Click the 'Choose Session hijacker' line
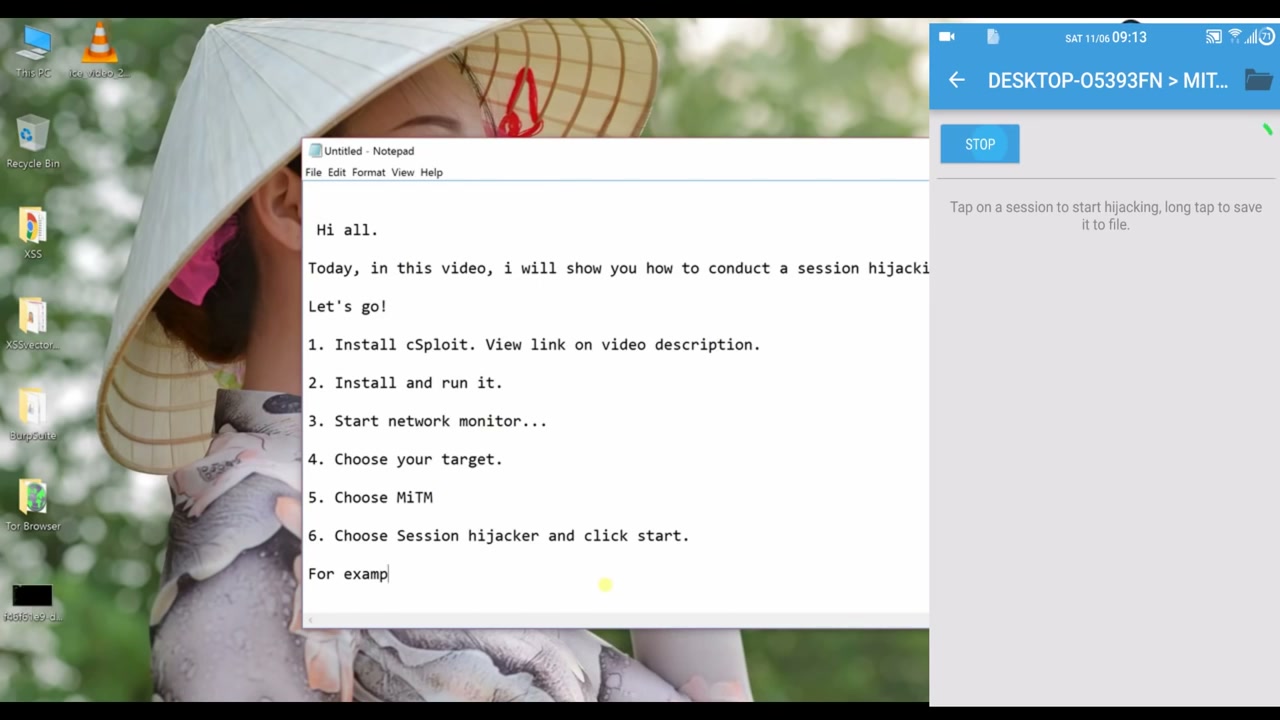Image resolution: width=1280 pixels, height=720 pixels. [498, 536]
